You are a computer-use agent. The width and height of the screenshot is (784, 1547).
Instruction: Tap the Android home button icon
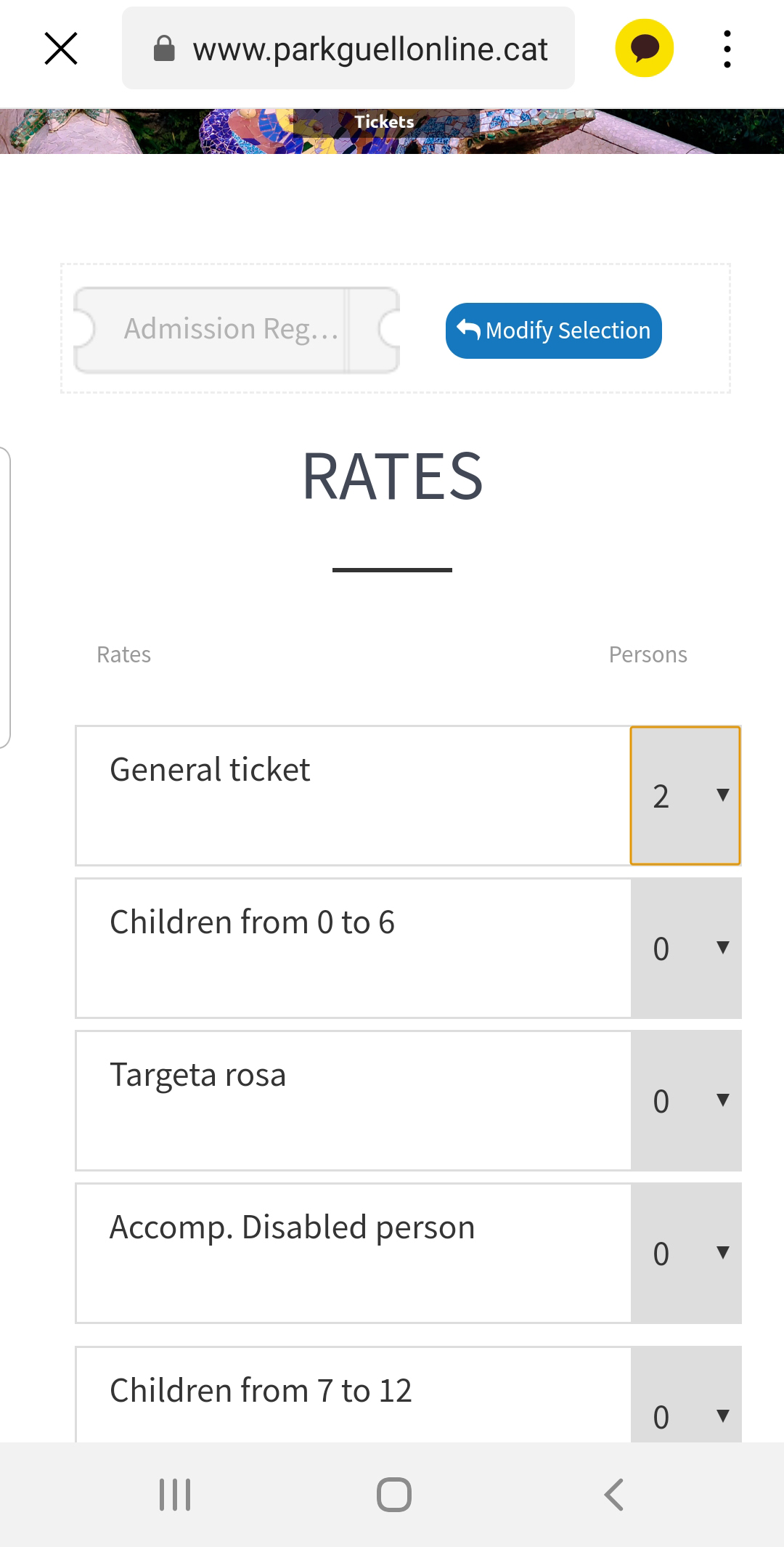pyautogui.click(x=393, y=1495)
